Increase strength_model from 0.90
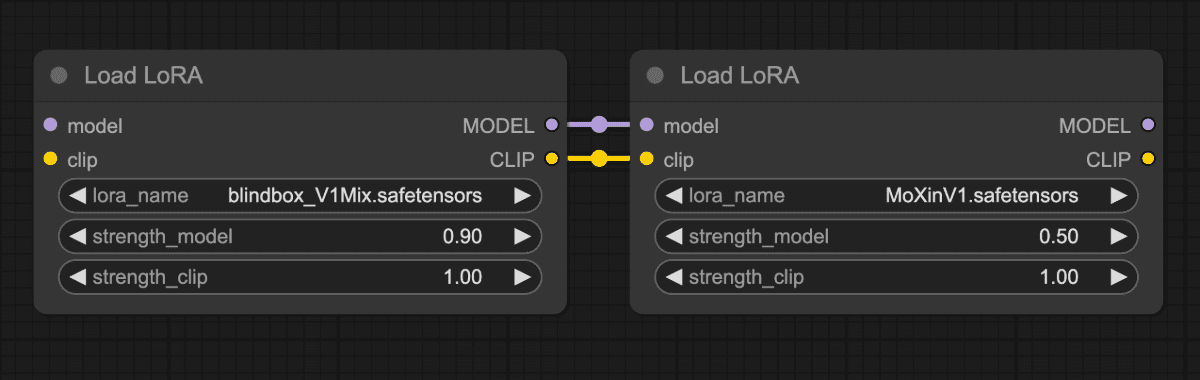The height and width of the screenshot is (380, 1200). [523, 237]
